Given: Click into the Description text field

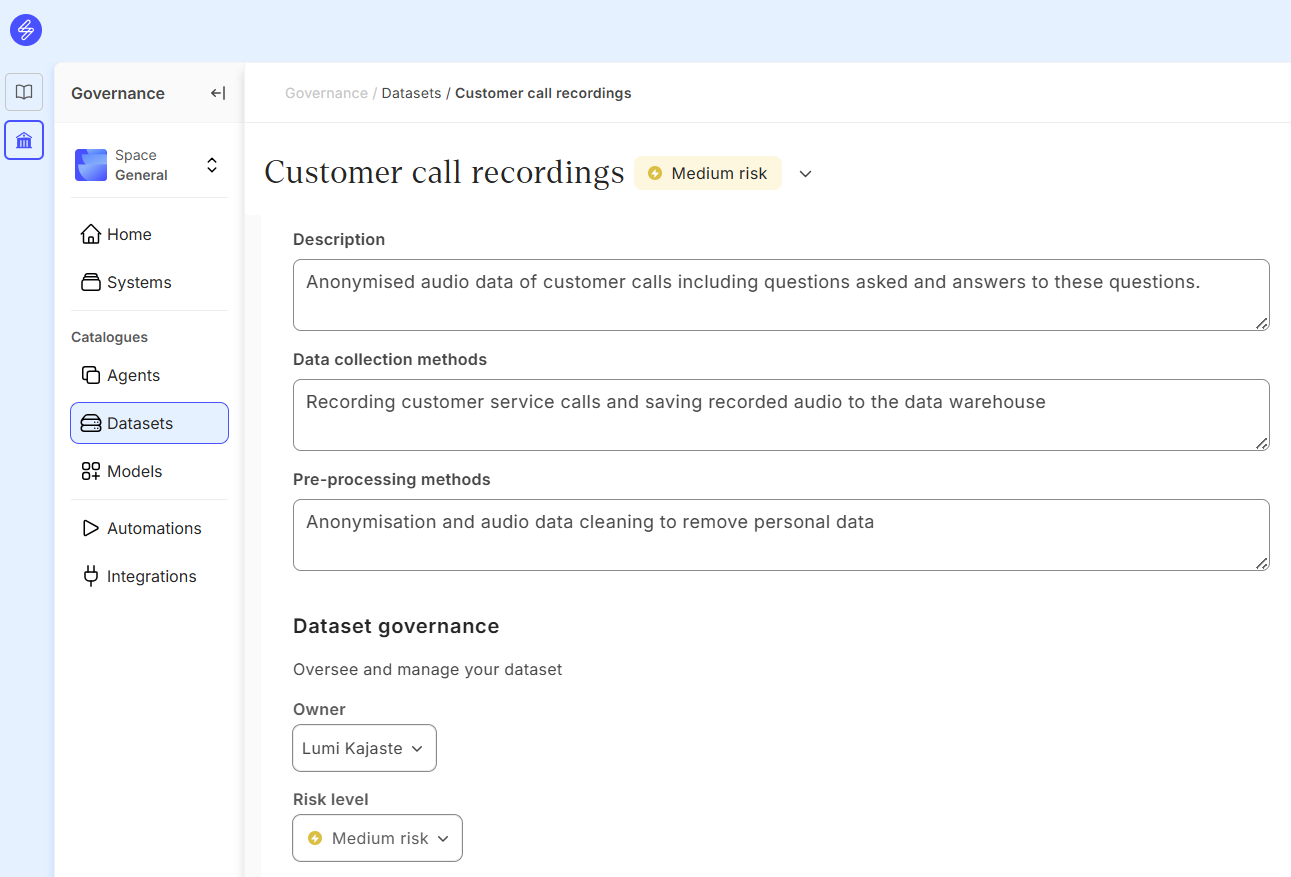Looking at the screenshot, I should pos(780,294).
